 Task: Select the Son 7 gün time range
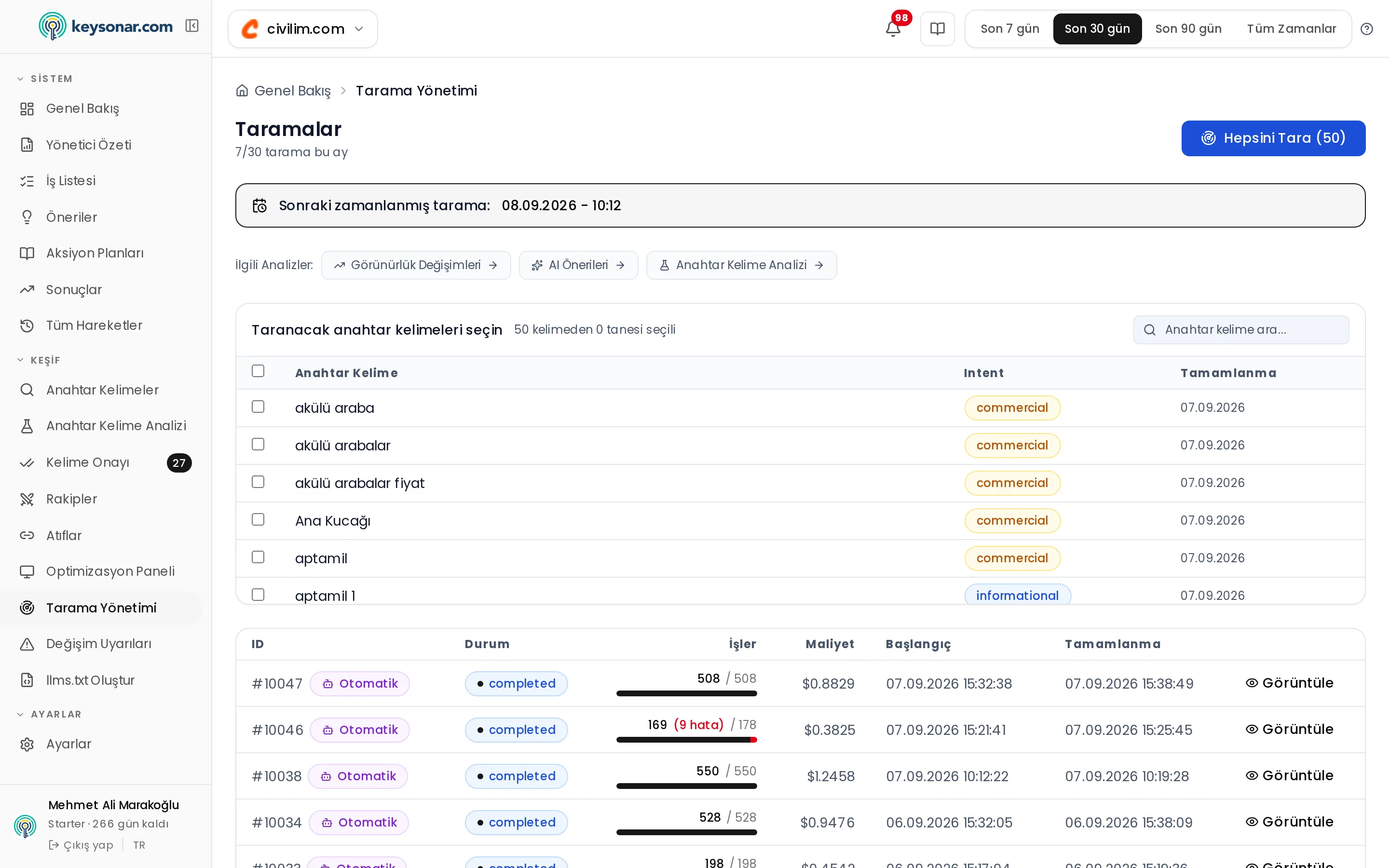click(x=1009, y=29)
